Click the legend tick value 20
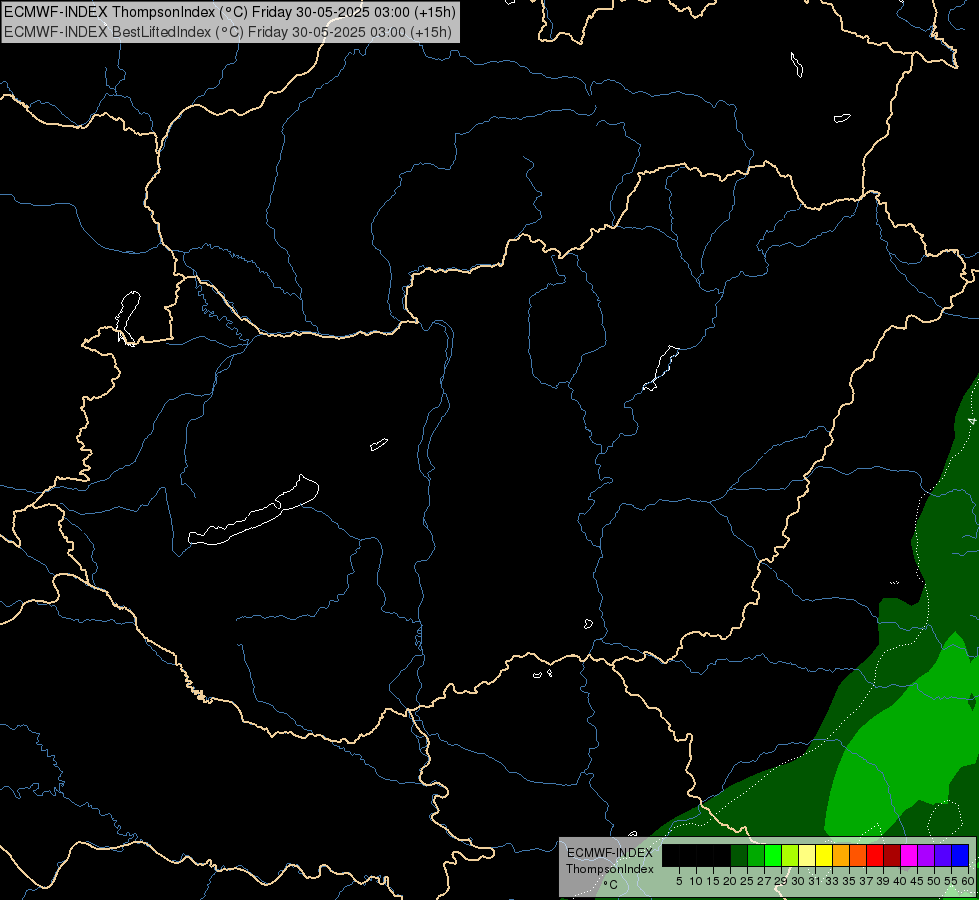Screen dimensions: 979x900 click(731, 881)
